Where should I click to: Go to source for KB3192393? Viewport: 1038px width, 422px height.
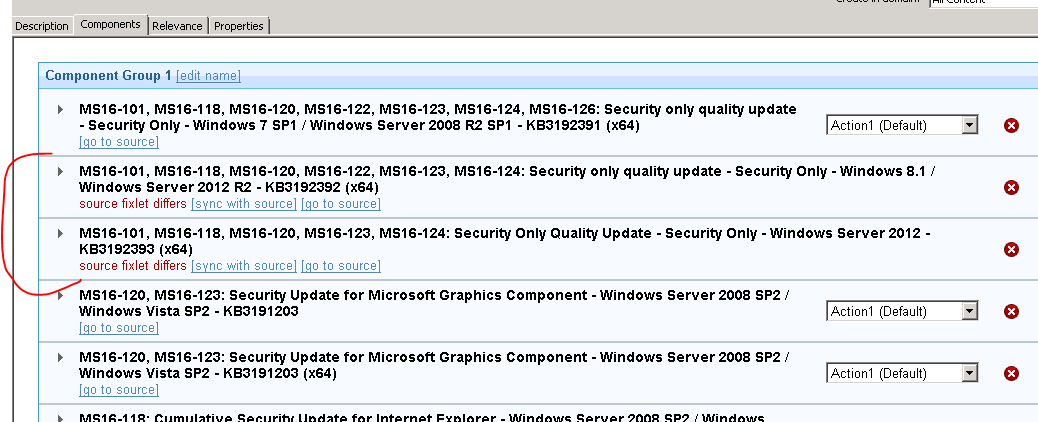coord(341,266)
